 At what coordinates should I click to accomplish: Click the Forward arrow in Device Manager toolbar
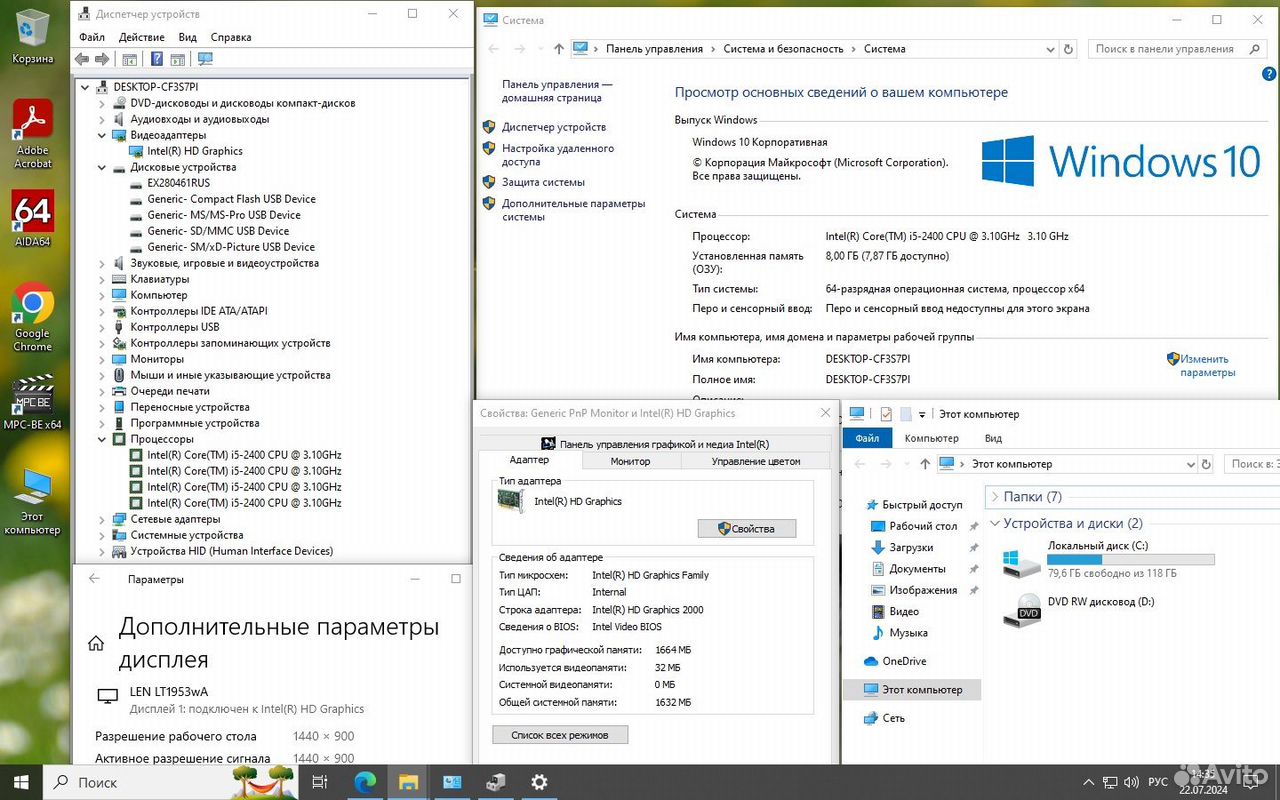pyautogui.click(x=100, y=59)
